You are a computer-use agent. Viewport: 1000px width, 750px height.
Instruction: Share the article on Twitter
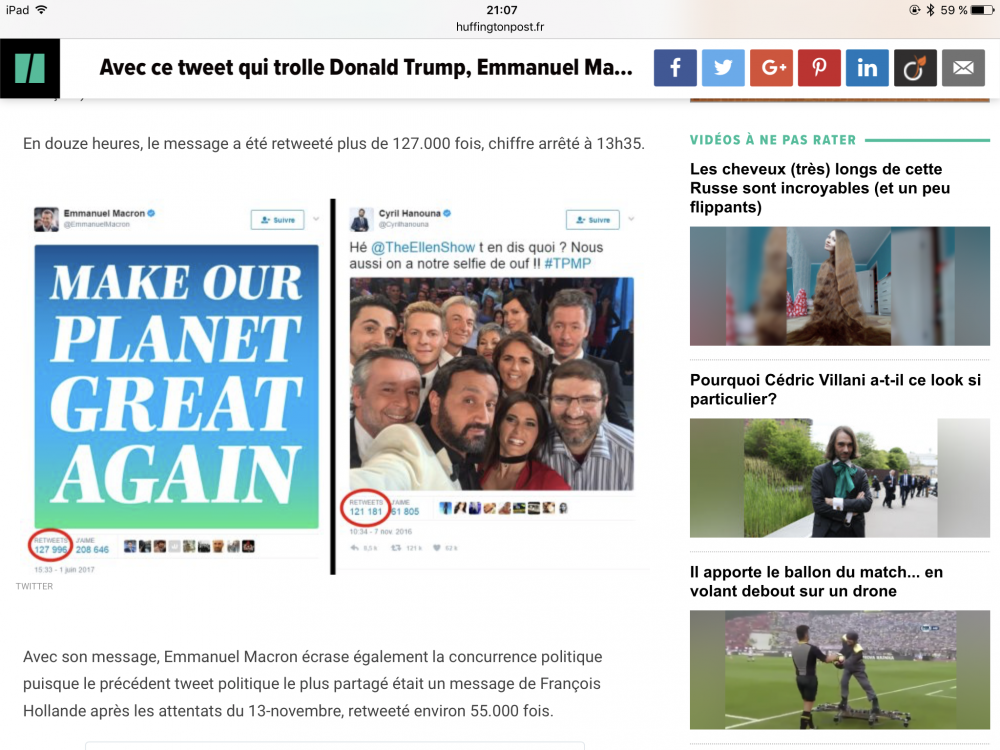pyautogui.click(x=723, y=68)
